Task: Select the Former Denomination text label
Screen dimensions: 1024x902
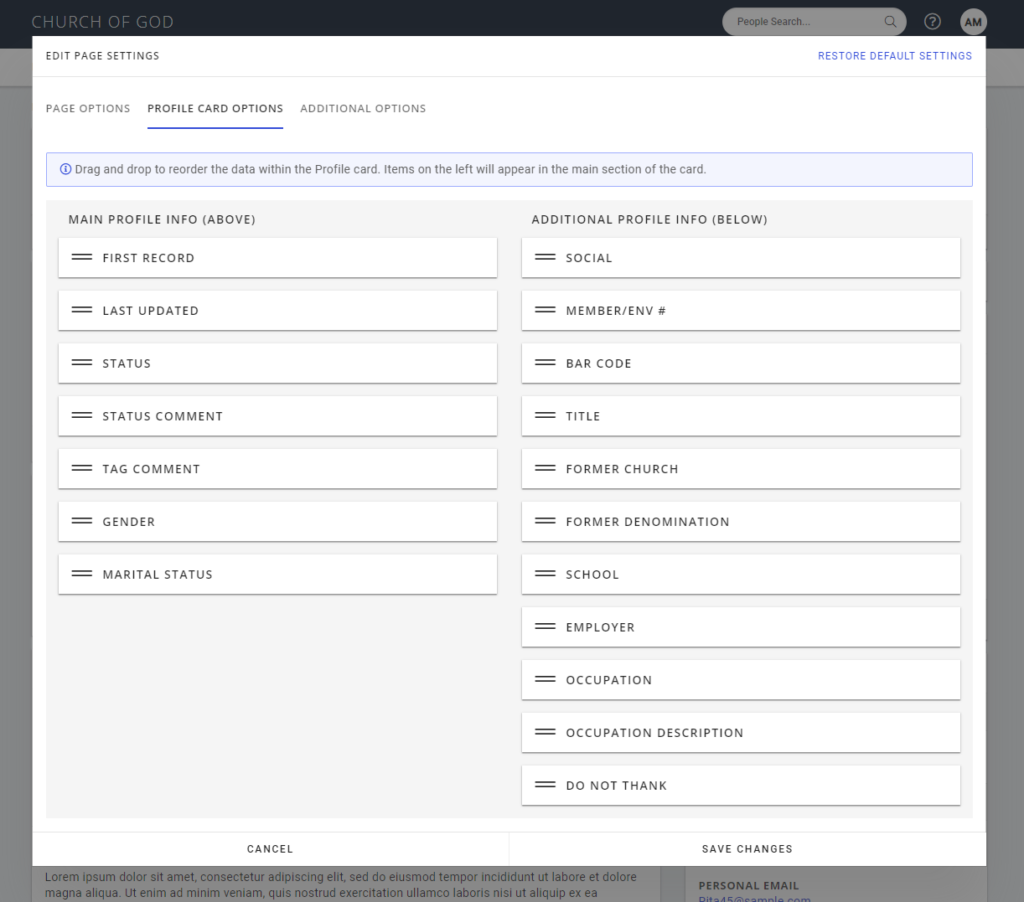Action: [647, 522]
